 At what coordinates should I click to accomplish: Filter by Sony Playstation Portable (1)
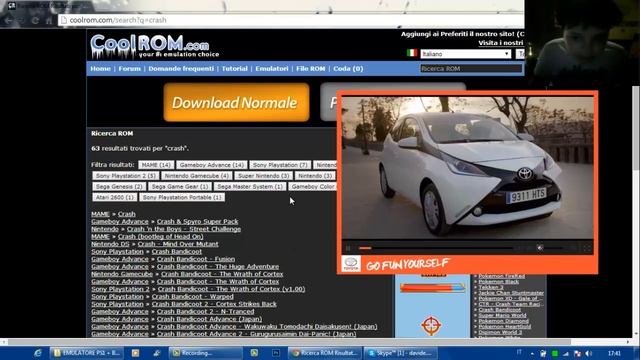[182, 198]
